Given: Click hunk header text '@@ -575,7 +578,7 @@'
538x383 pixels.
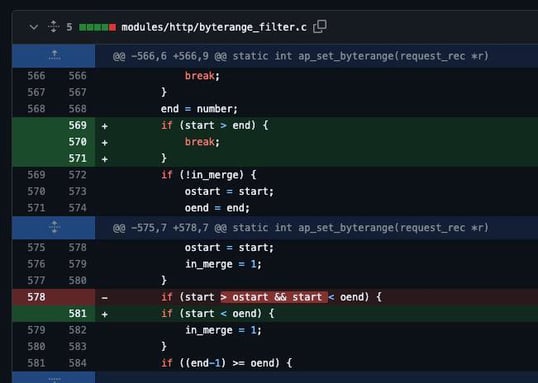Looking at the screenshot, I should 170,228.
